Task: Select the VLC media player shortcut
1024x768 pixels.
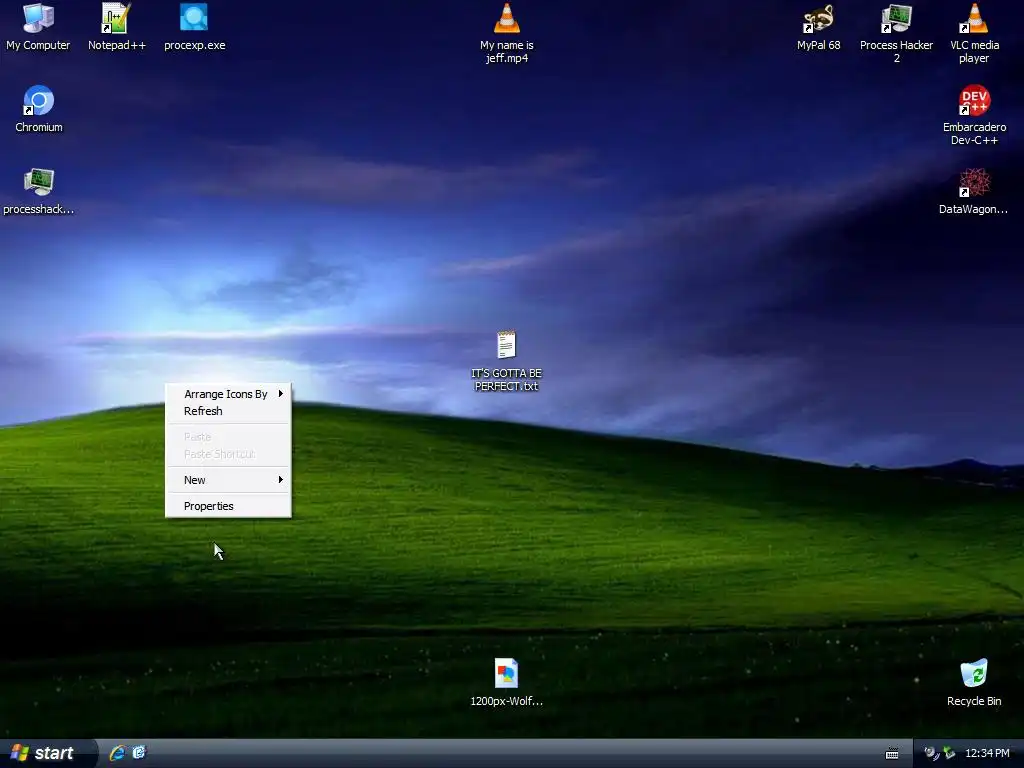Action: tap(974, 34)
